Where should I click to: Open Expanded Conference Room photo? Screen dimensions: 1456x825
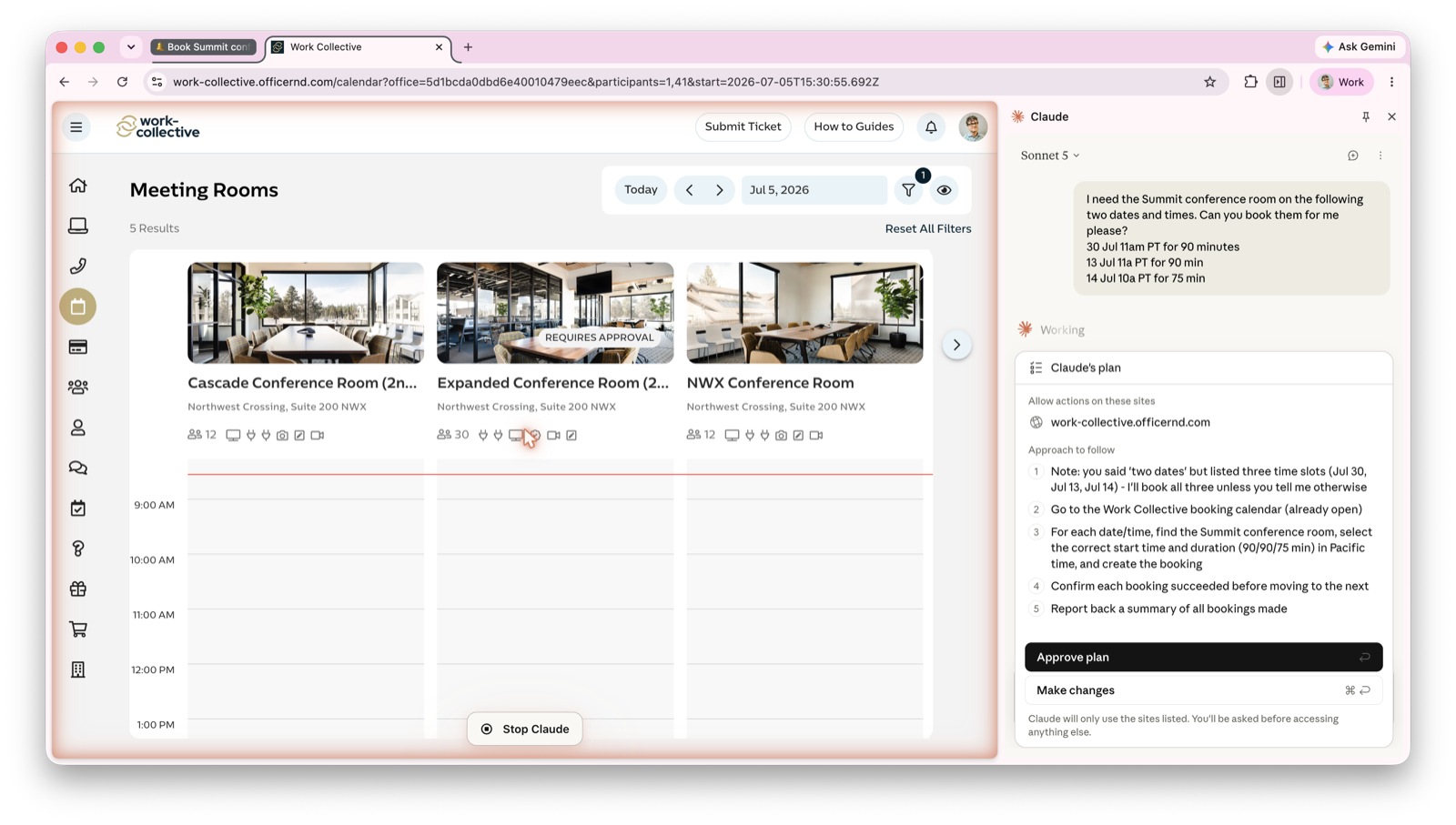pos(555,313)
